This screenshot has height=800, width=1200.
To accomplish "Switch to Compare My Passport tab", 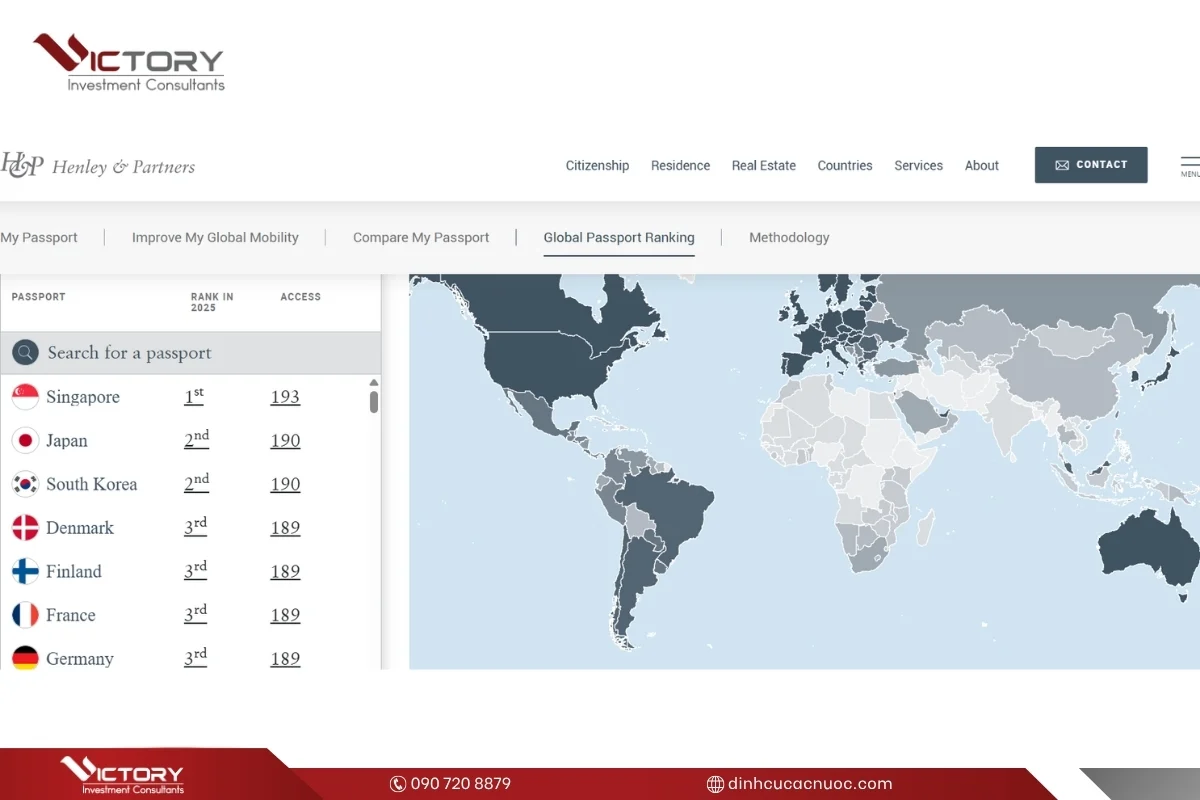I will [x=421, y=238].
